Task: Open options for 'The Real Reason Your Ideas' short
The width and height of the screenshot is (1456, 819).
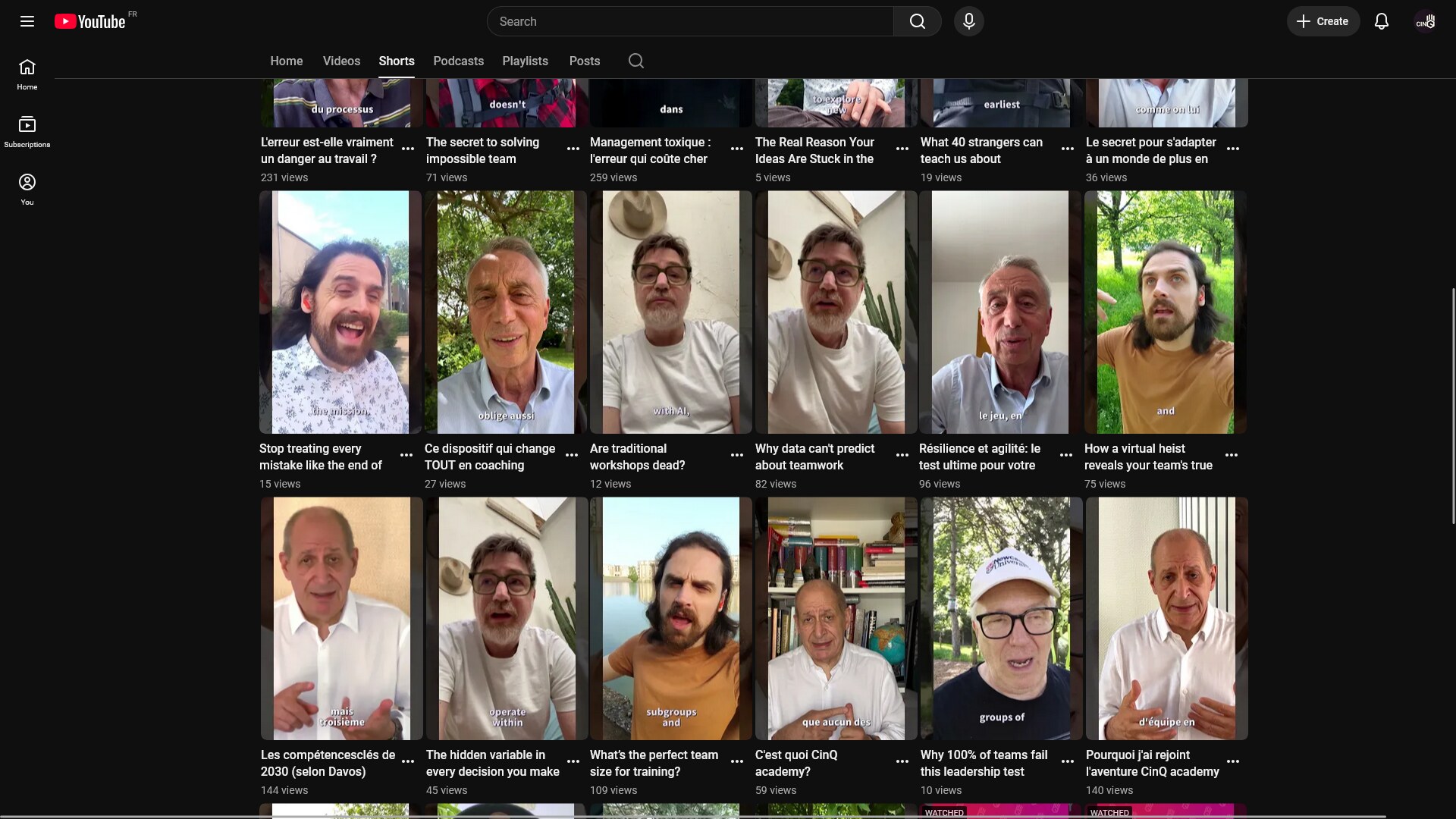Action: pyautogui.click(x=902, y=149)
